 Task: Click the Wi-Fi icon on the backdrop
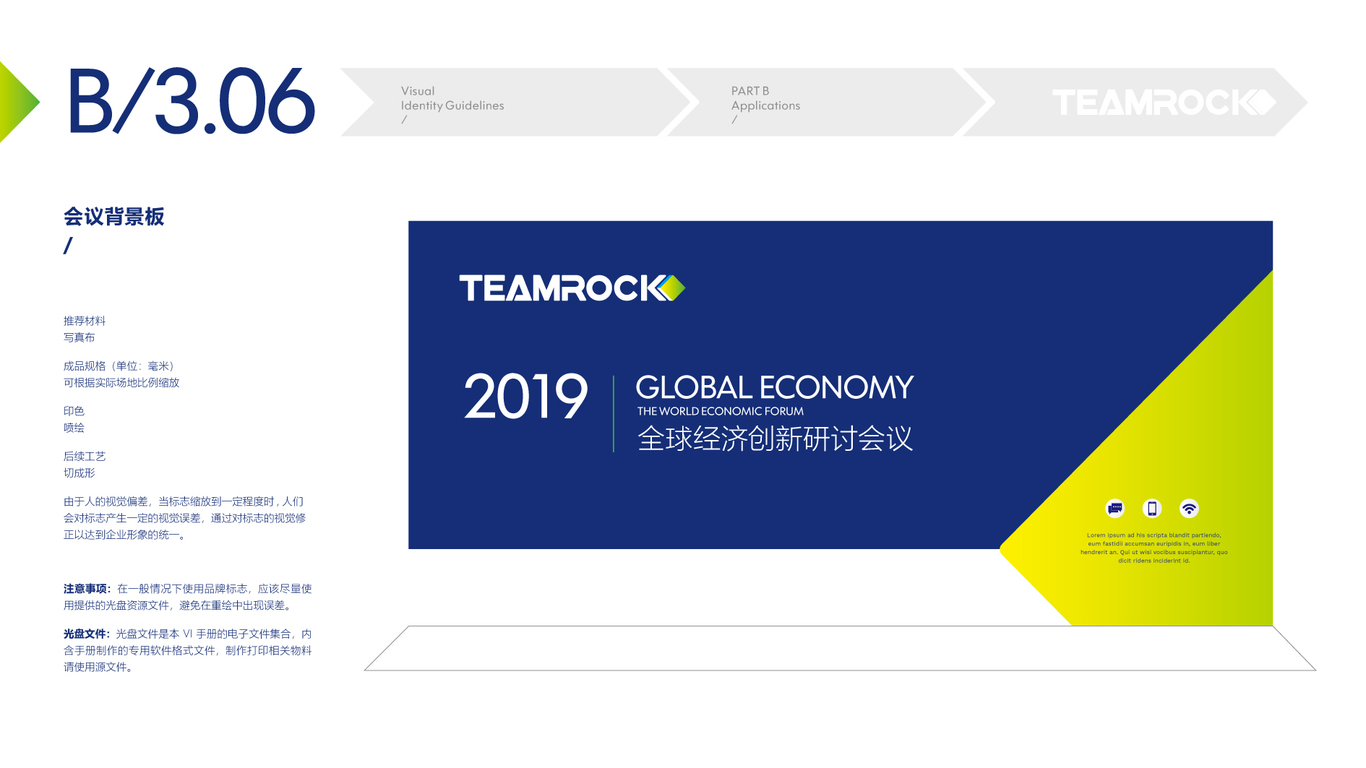pos(1189,508)
